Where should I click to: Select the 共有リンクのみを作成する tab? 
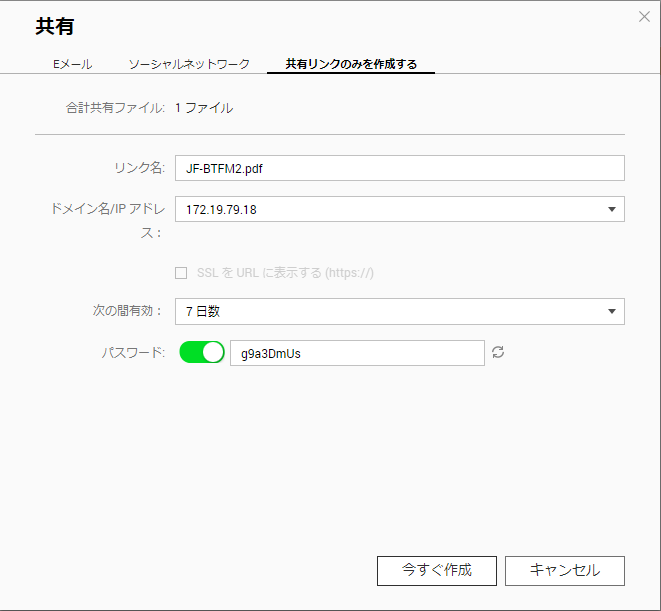pos(351,64)
